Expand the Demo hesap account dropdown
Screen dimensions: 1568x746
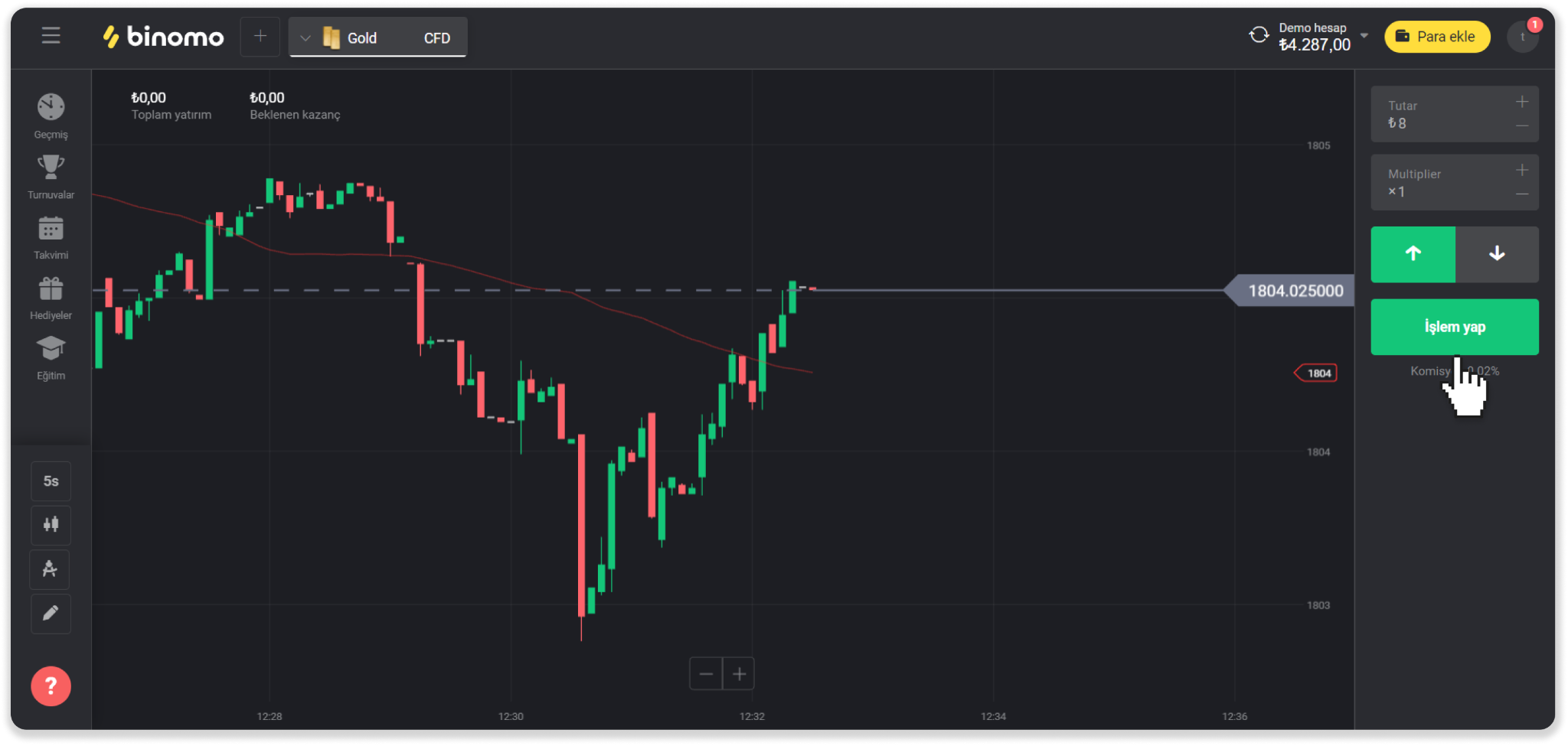click(1364, 35)
